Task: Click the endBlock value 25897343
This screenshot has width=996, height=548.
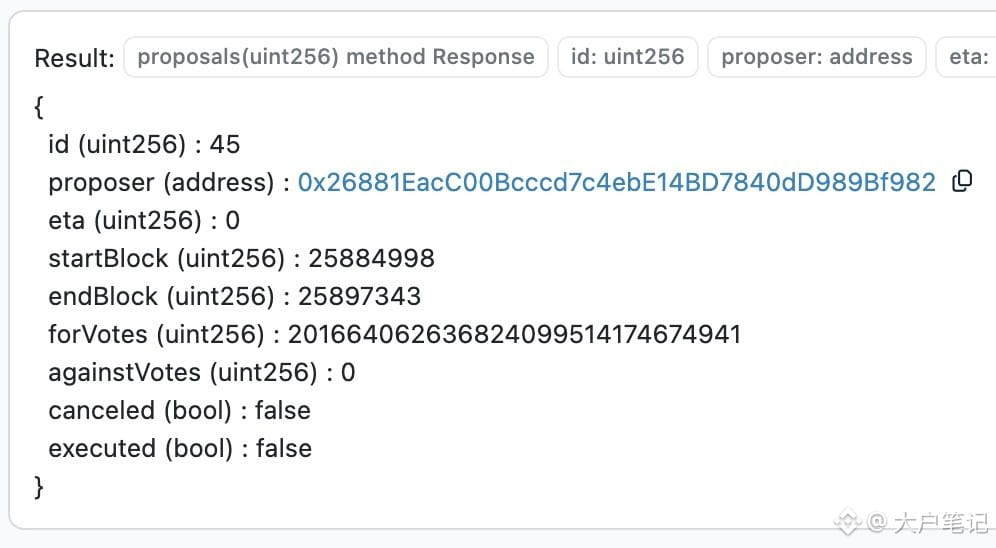Action: [360, 297]
